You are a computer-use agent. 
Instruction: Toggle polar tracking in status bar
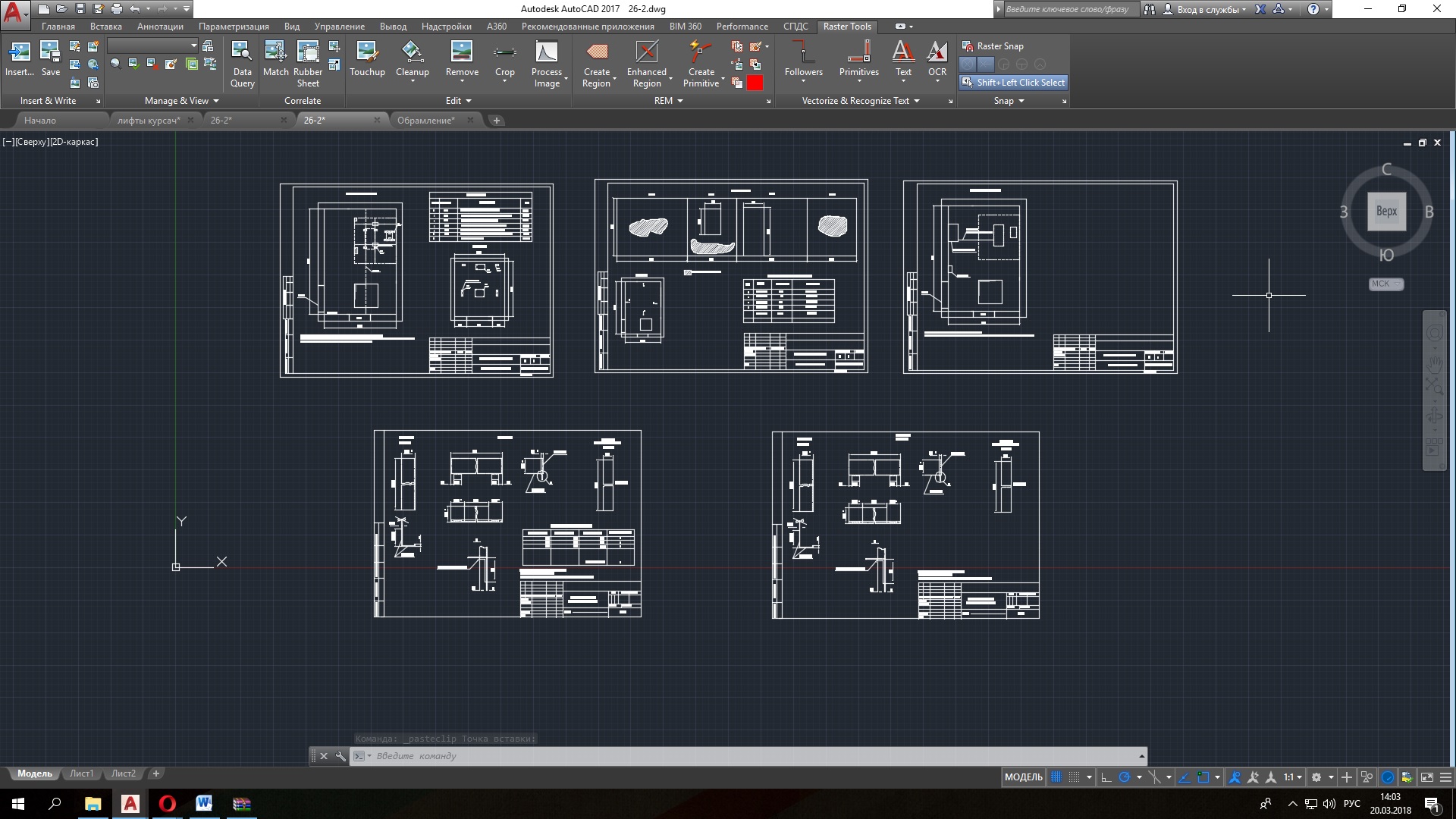[1125, 777]
